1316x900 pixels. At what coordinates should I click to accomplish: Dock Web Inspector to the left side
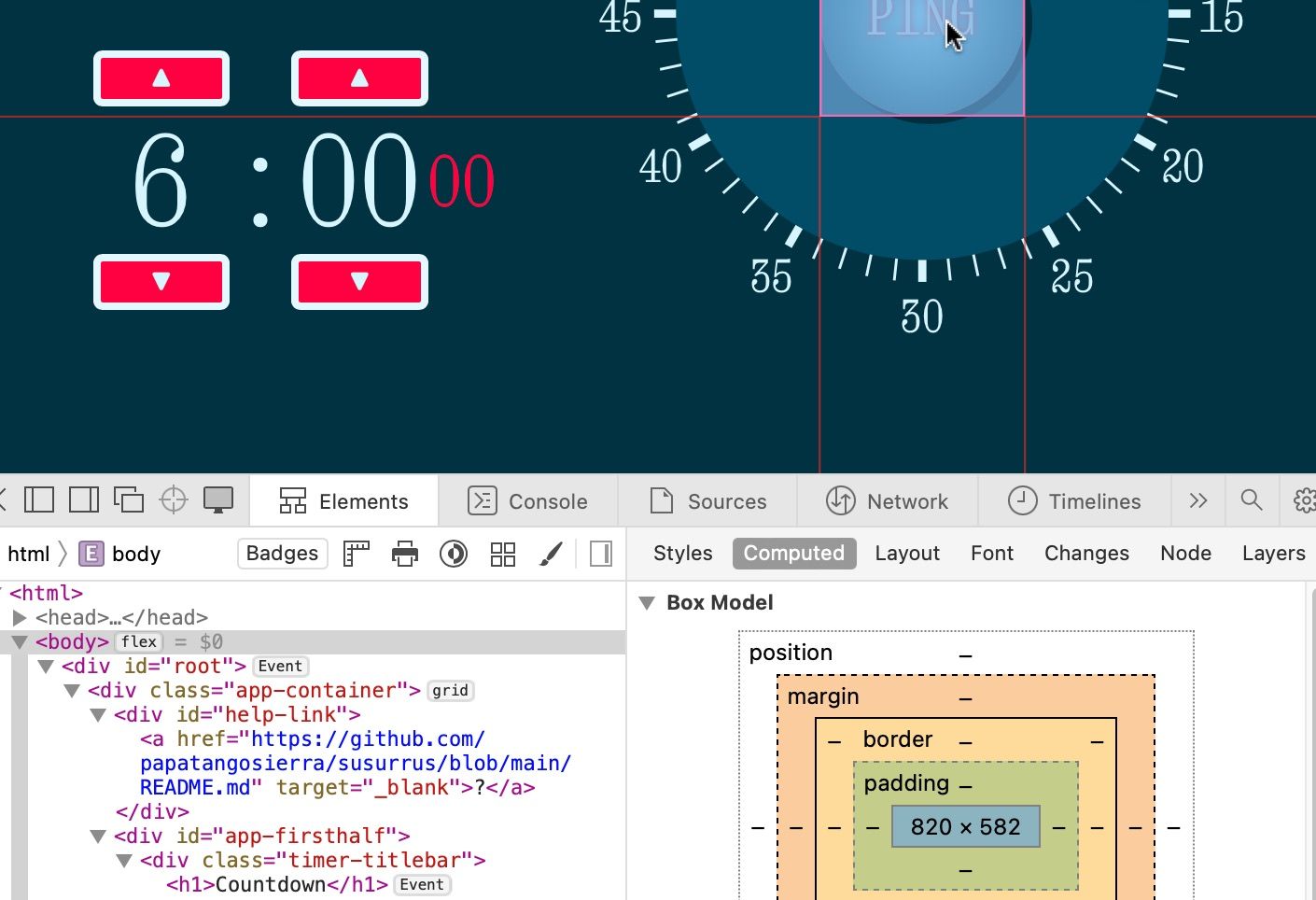pos(39,500)
